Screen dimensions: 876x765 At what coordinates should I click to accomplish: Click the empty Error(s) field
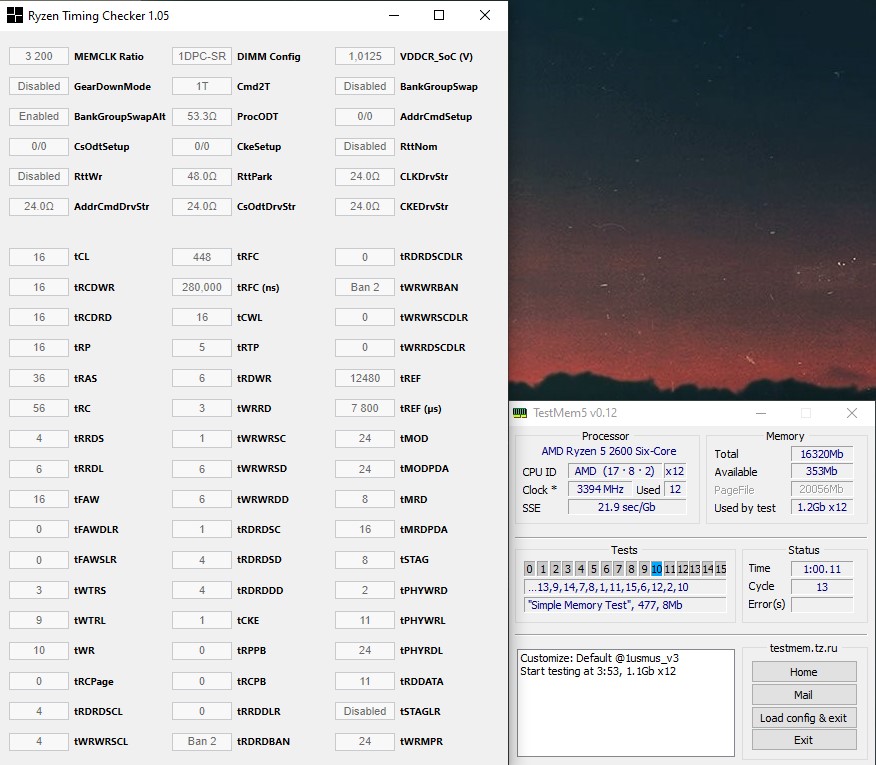click(822, 605)
